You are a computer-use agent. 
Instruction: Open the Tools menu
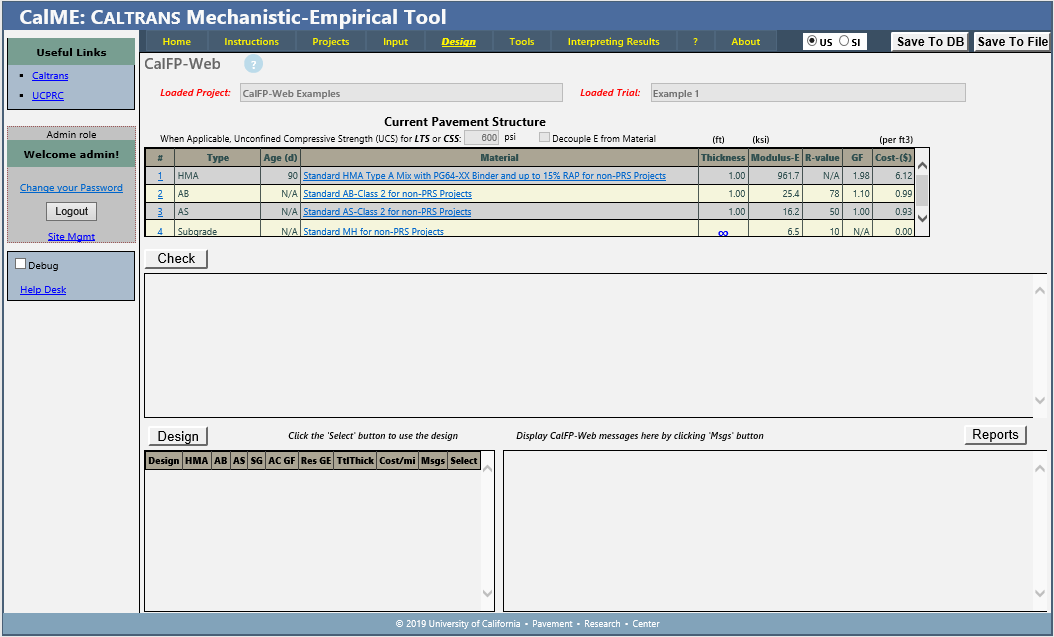tap(522, 42)
